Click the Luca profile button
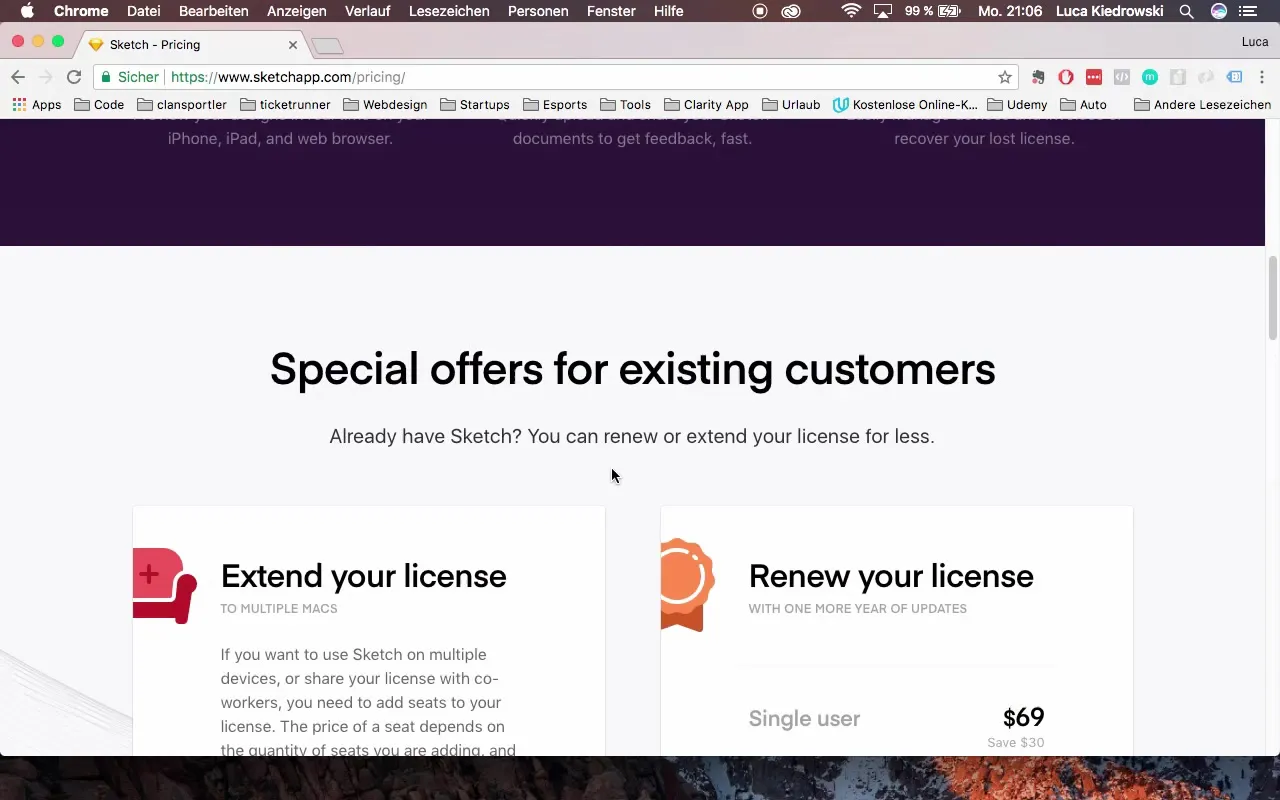The width and height of the screenshot is (1280, 800). (1255, 42)
